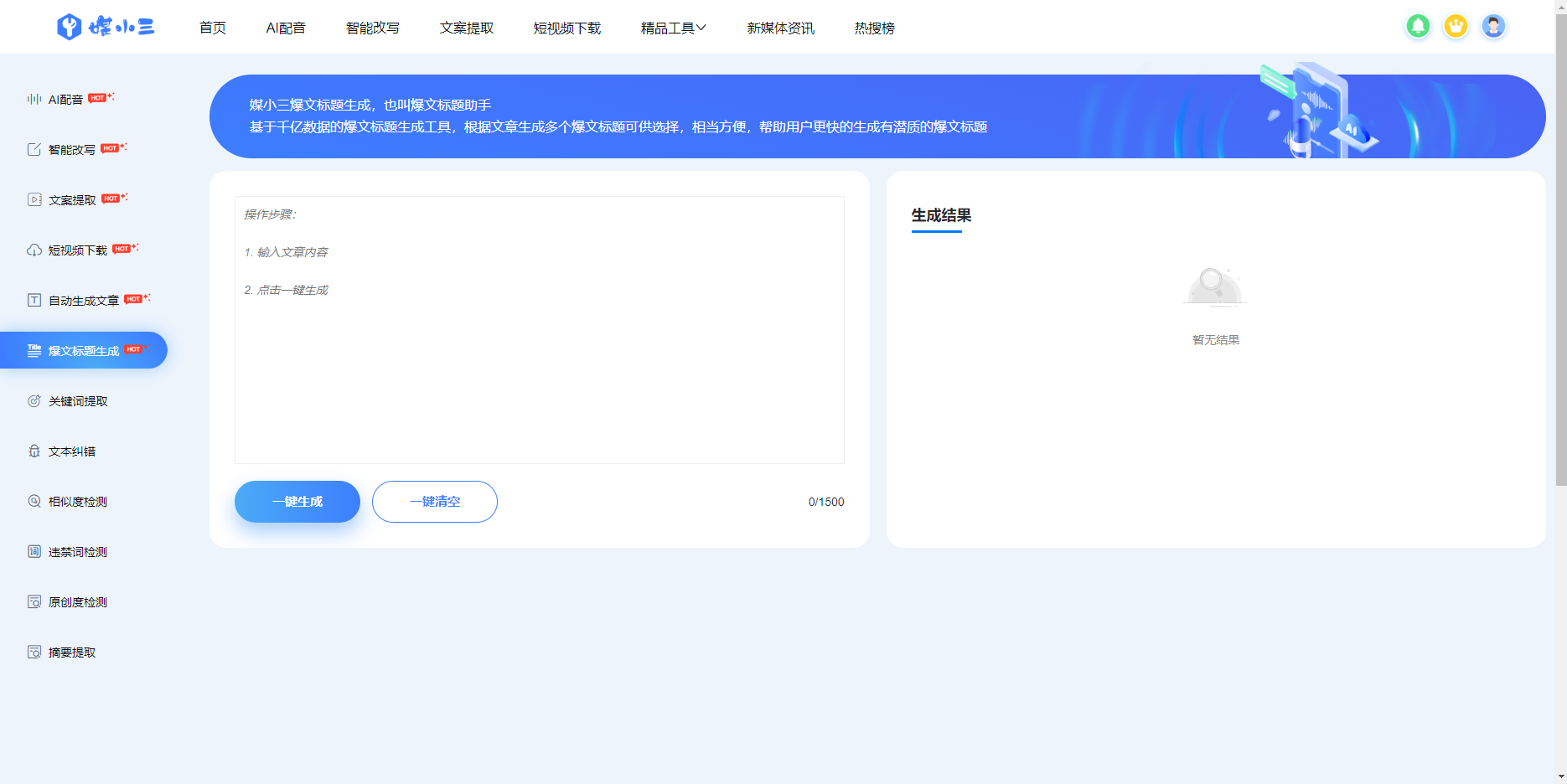Screen dimensions: 1567x784
Task: Click the 智能改写 sidebar edit icon
Action: point(34,149)
